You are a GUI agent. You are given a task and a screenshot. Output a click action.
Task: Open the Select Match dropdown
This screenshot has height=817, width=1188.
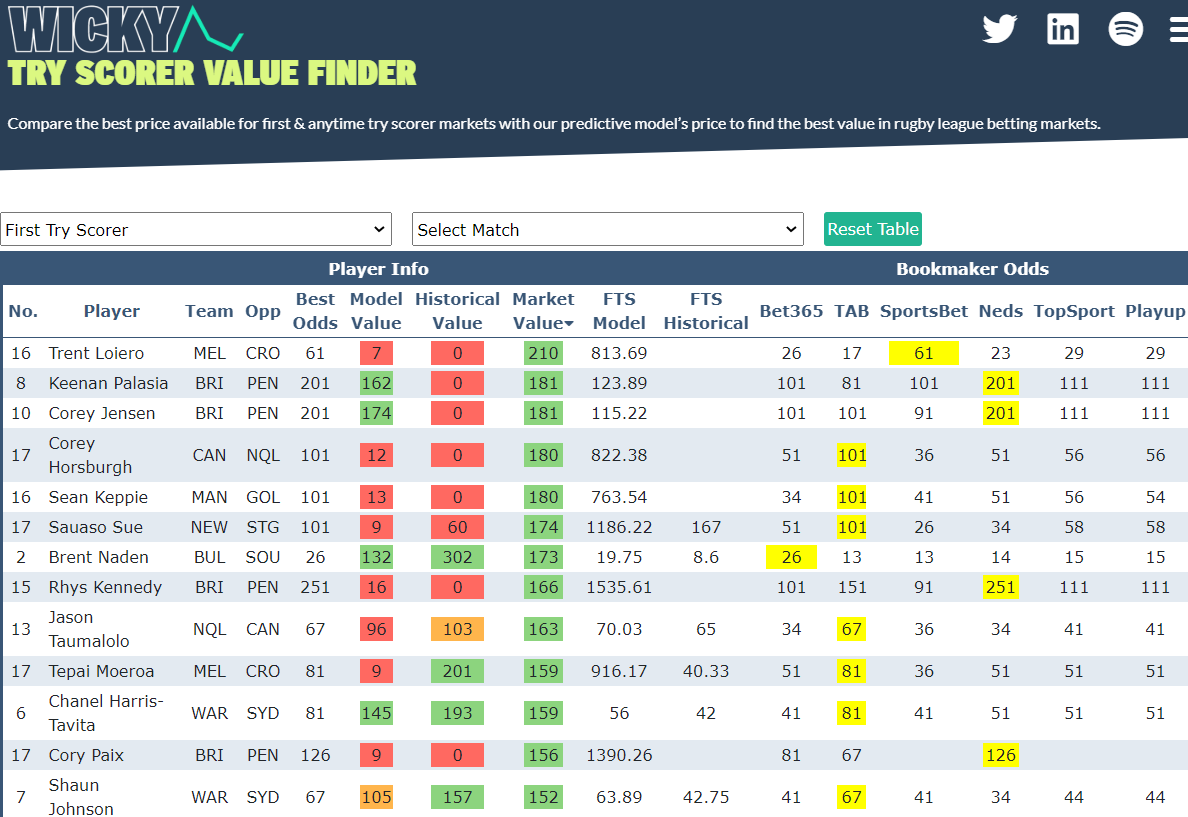(x=608, y=229)
